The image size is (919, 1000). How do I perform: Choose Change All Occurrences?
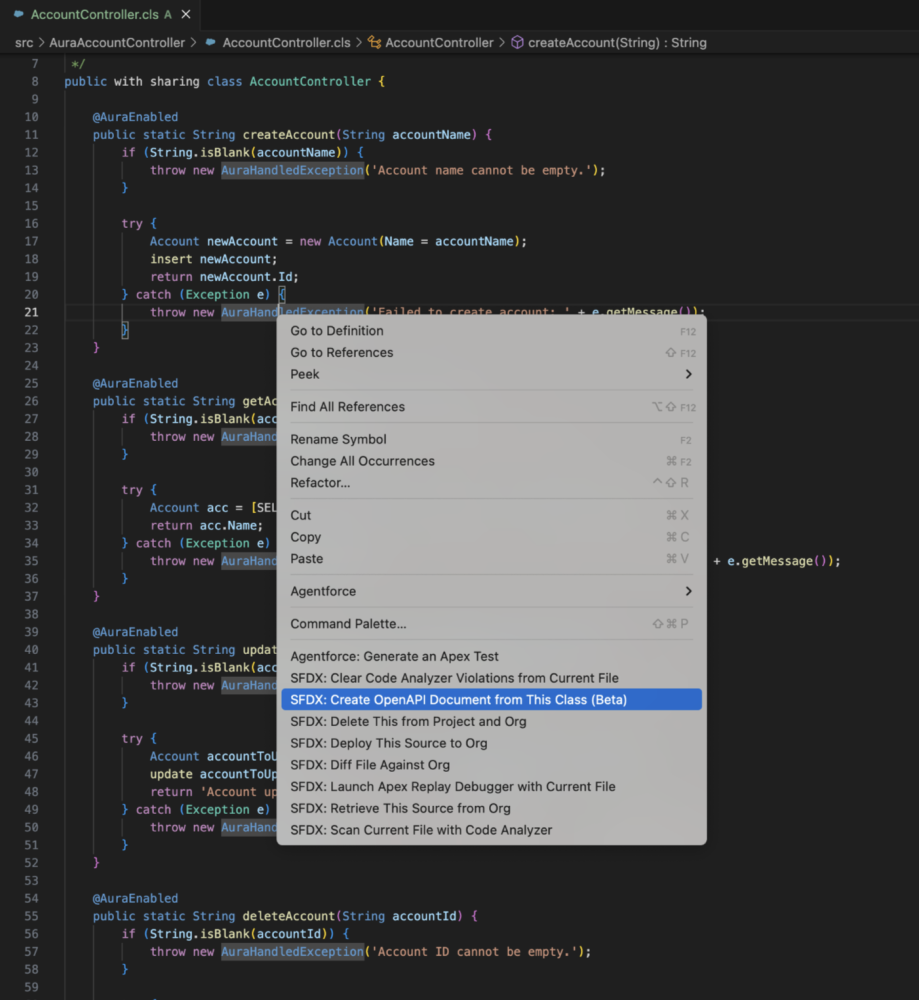pos(492,461)
